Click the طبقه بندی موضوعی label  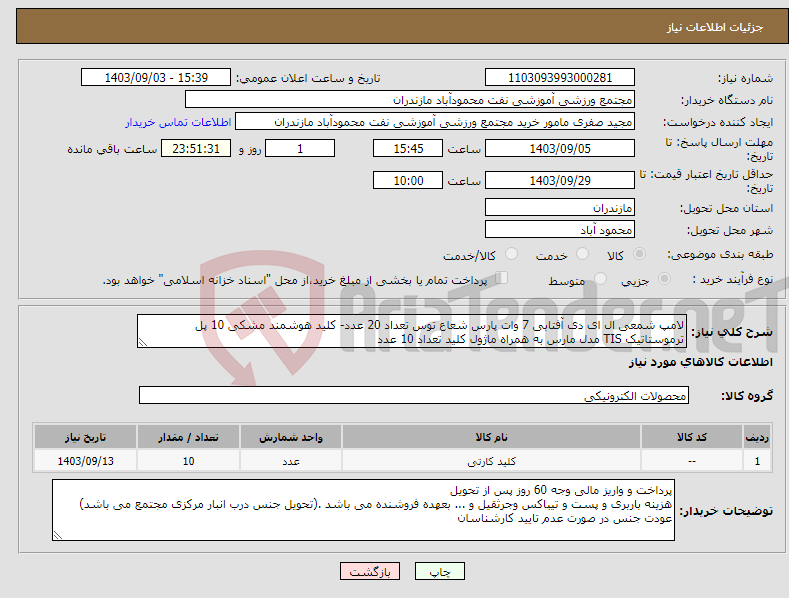tap(720, 255)
